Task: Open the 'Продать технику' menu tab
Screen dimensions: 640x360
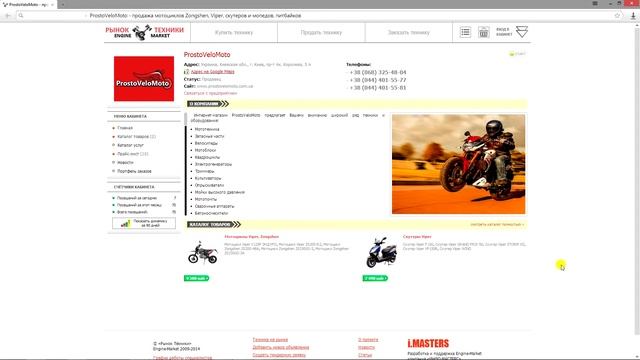Action: 321,33
